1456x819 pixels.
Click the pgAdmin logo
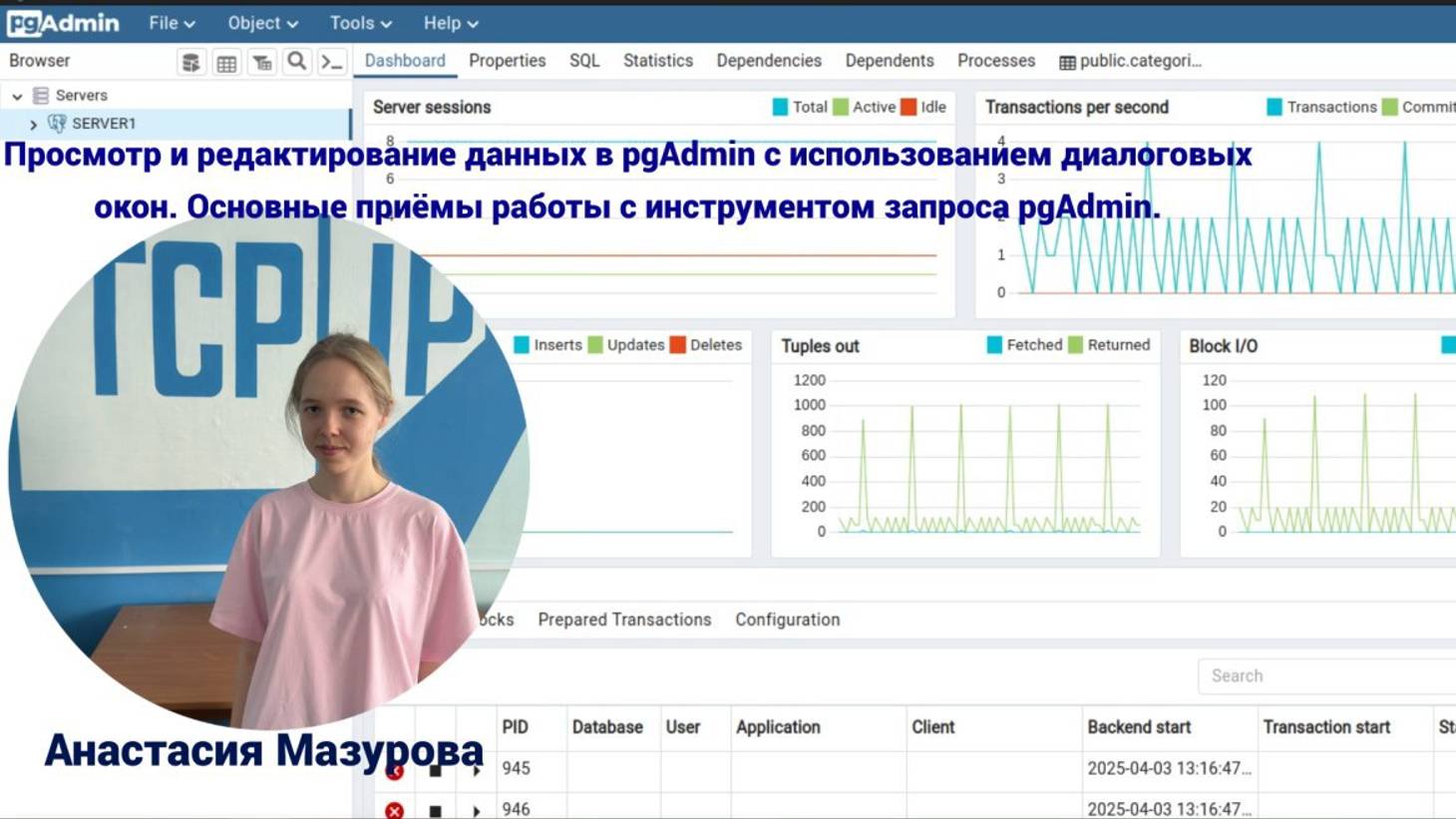pos(63,23)
